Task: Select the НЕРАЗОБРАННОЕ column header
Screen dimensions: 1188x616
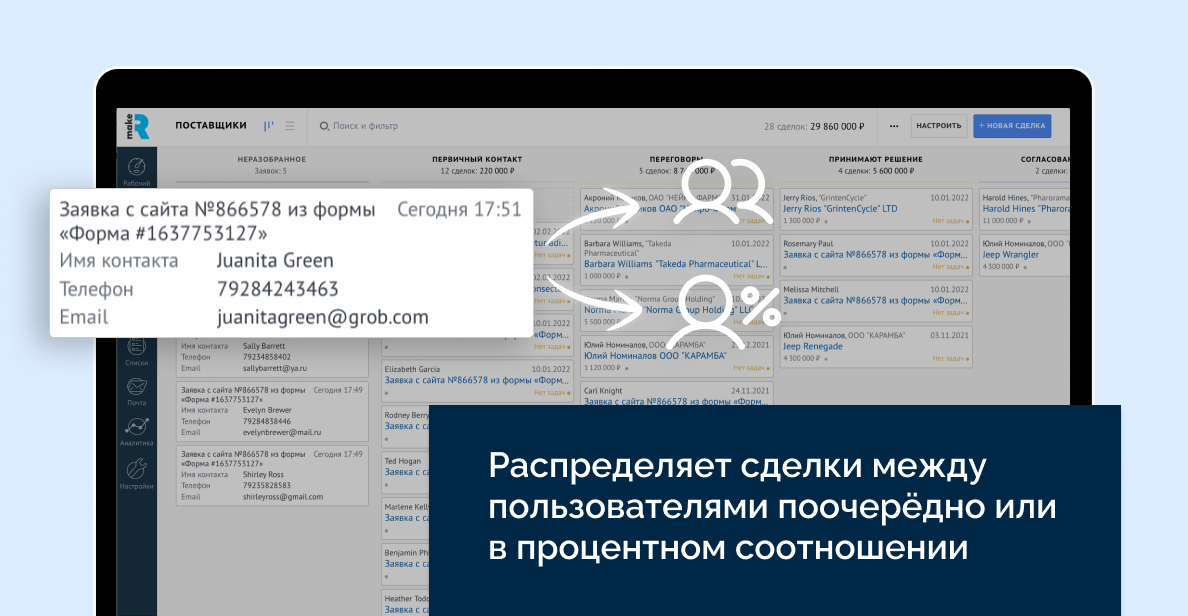Action: click(271, 159)
